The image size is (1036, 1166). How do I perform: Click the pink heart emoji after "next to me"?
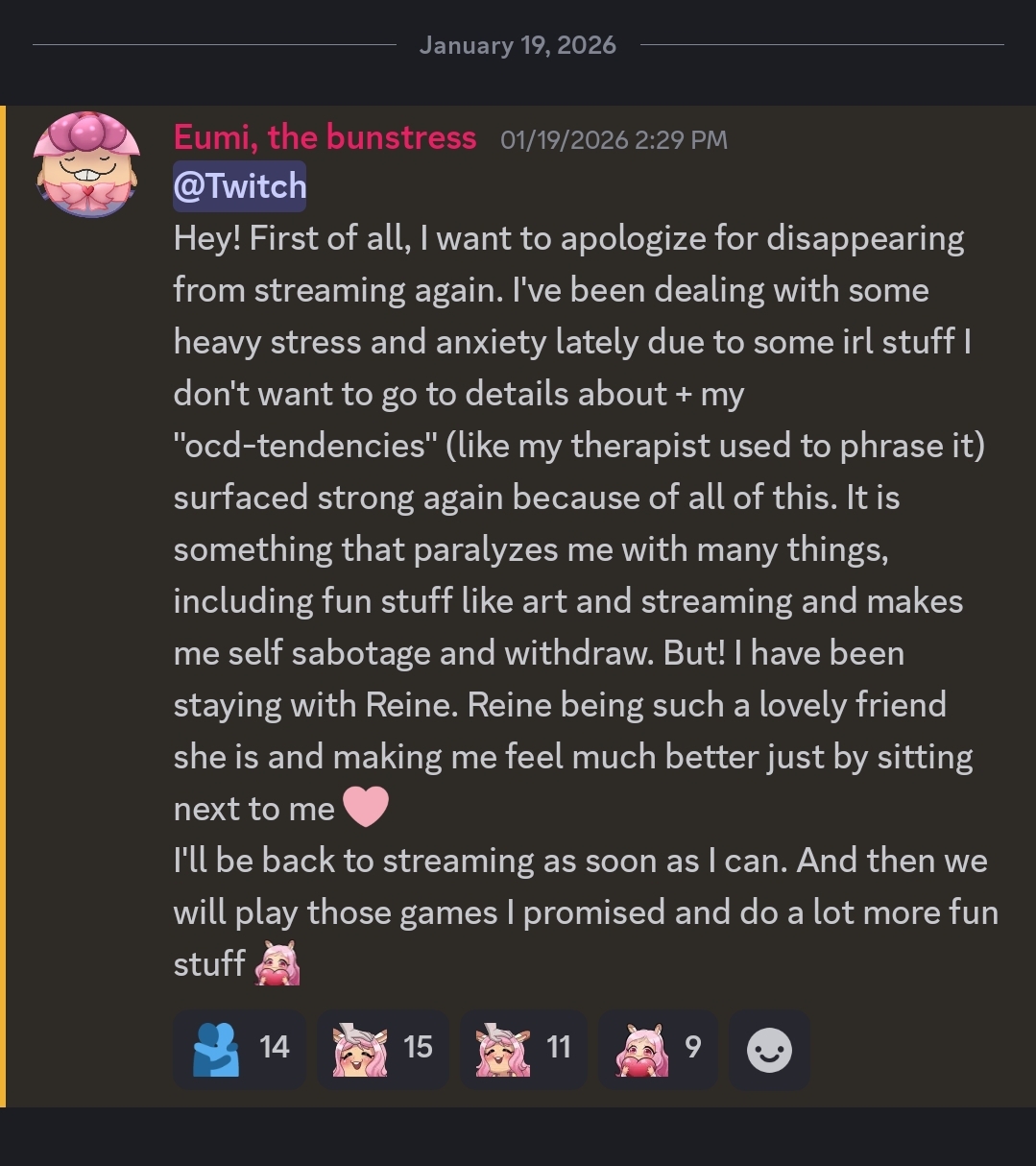coord(365,807)
